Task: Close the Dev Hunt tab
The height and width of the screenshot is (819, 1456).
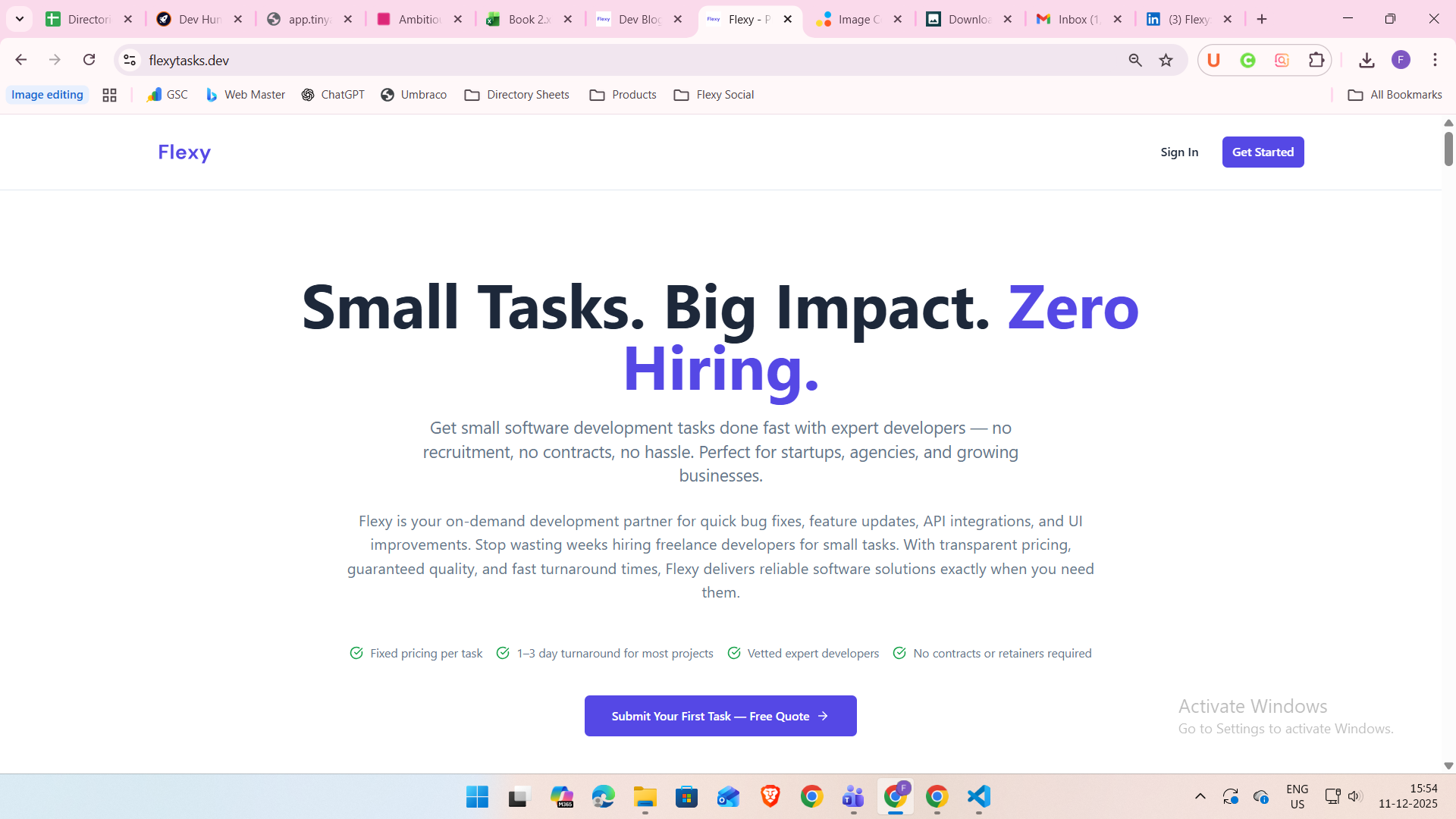Action: pos(238,19)
